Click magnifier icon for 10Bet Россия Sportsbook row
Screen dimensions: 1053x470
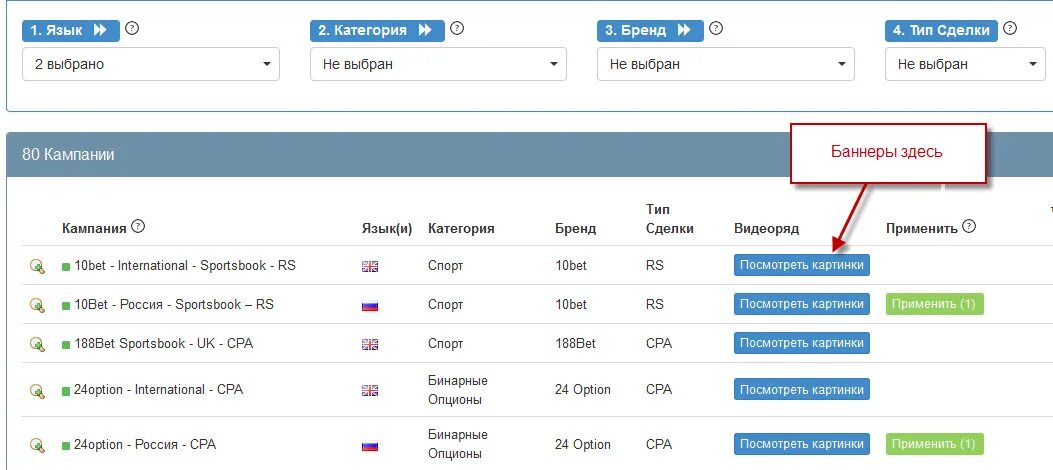tap(37, 305)
